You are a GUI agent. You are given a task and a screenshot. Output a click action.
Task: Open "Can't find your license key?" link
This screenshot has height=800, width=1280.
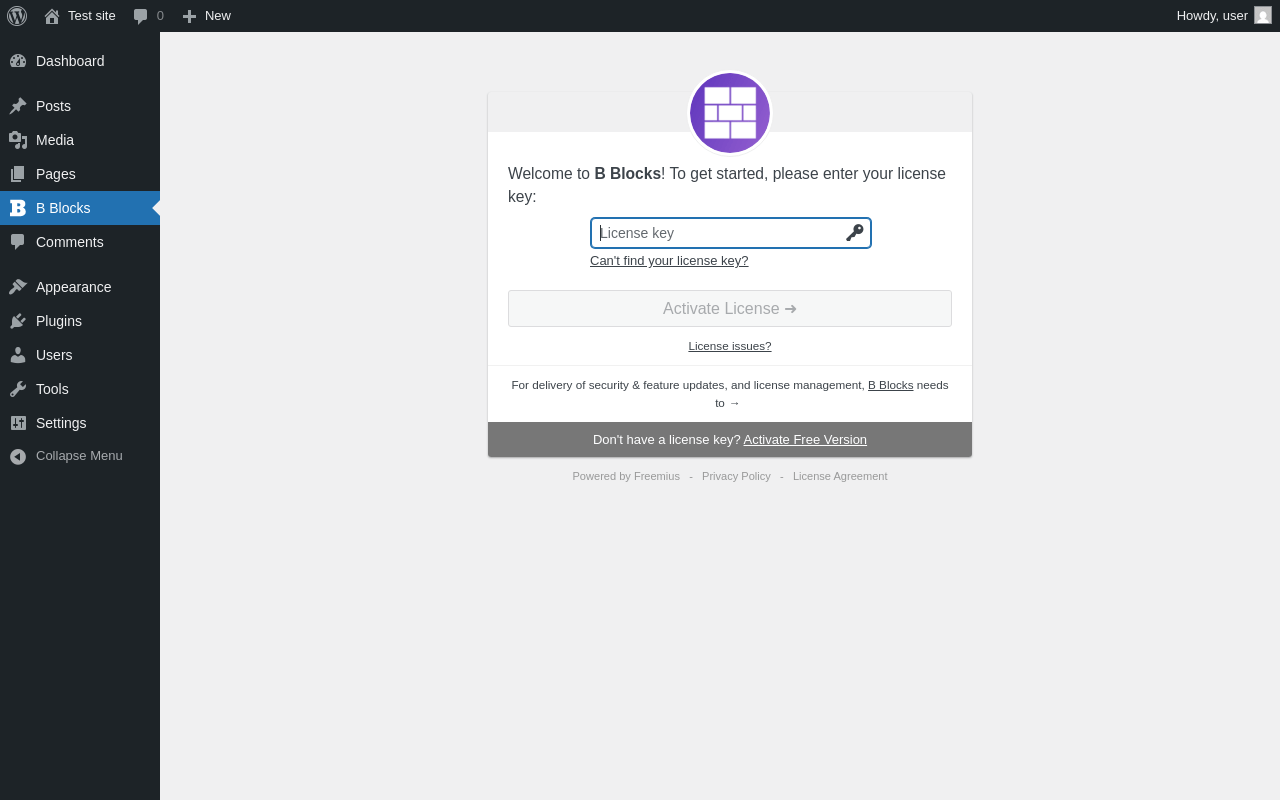669,261
